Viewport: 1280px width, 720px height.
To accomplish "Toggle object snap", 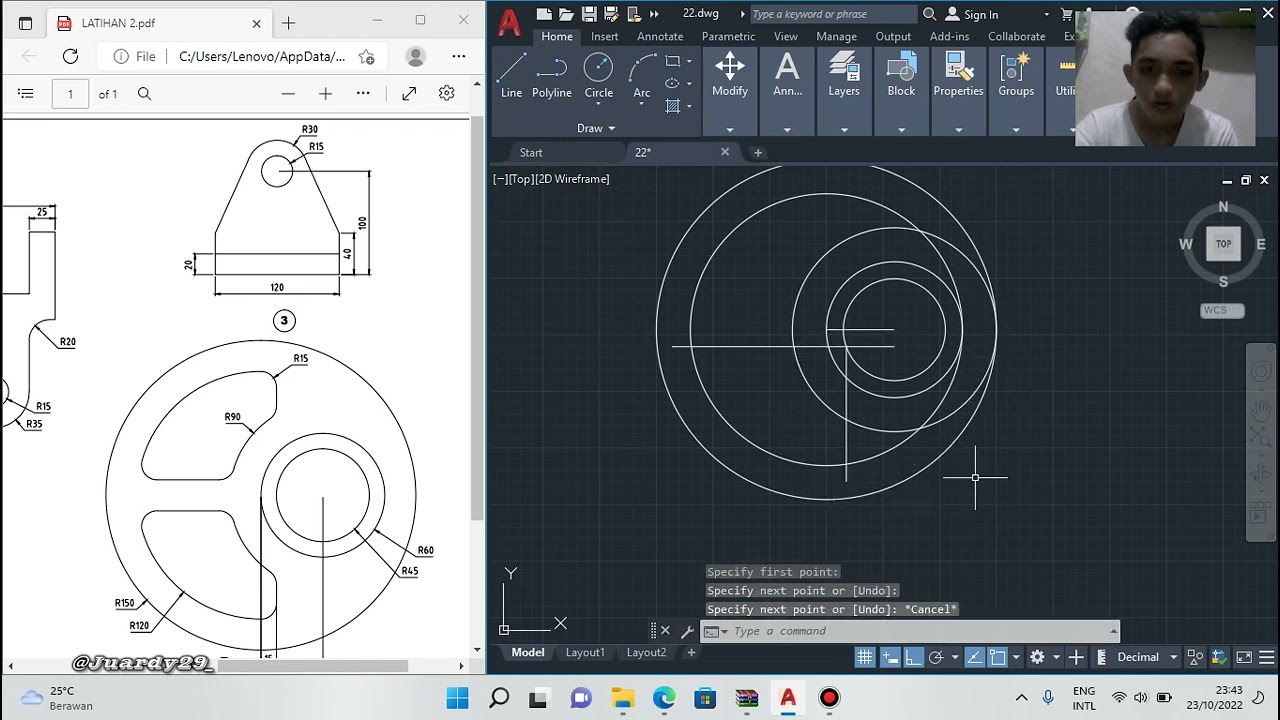I will click(x=997, y=657).
